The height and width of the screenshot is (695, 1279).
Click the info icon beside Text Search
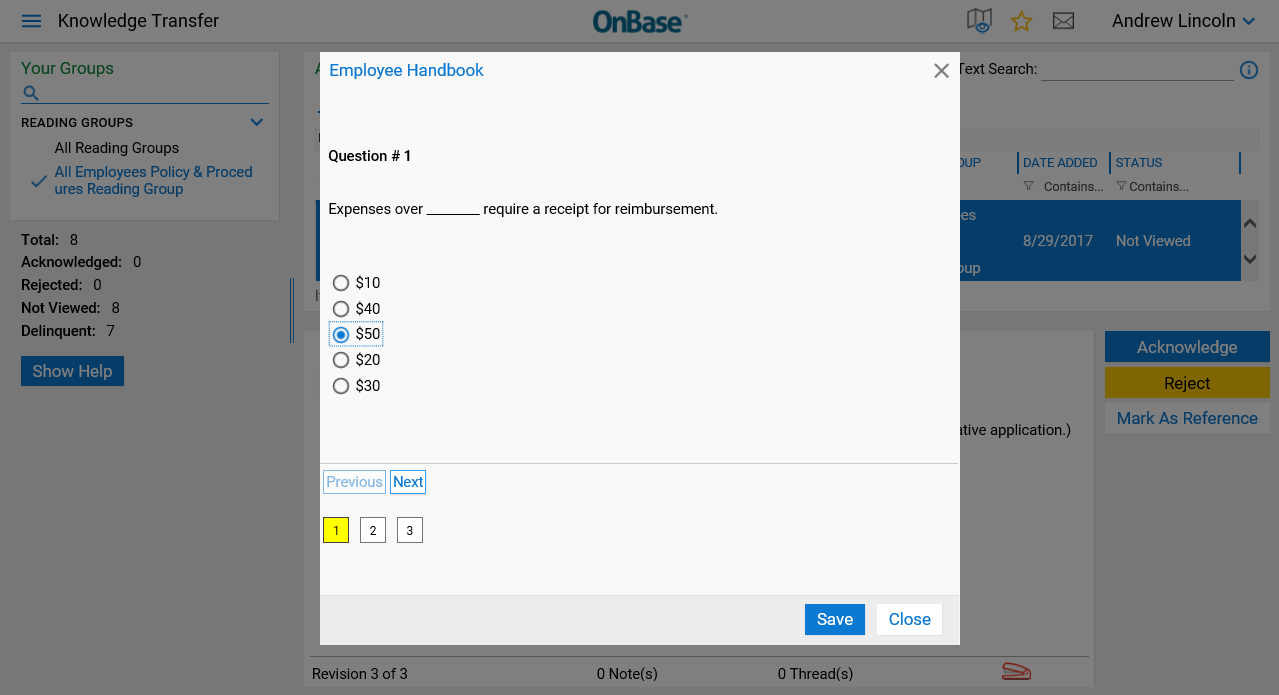(1249, 70)
